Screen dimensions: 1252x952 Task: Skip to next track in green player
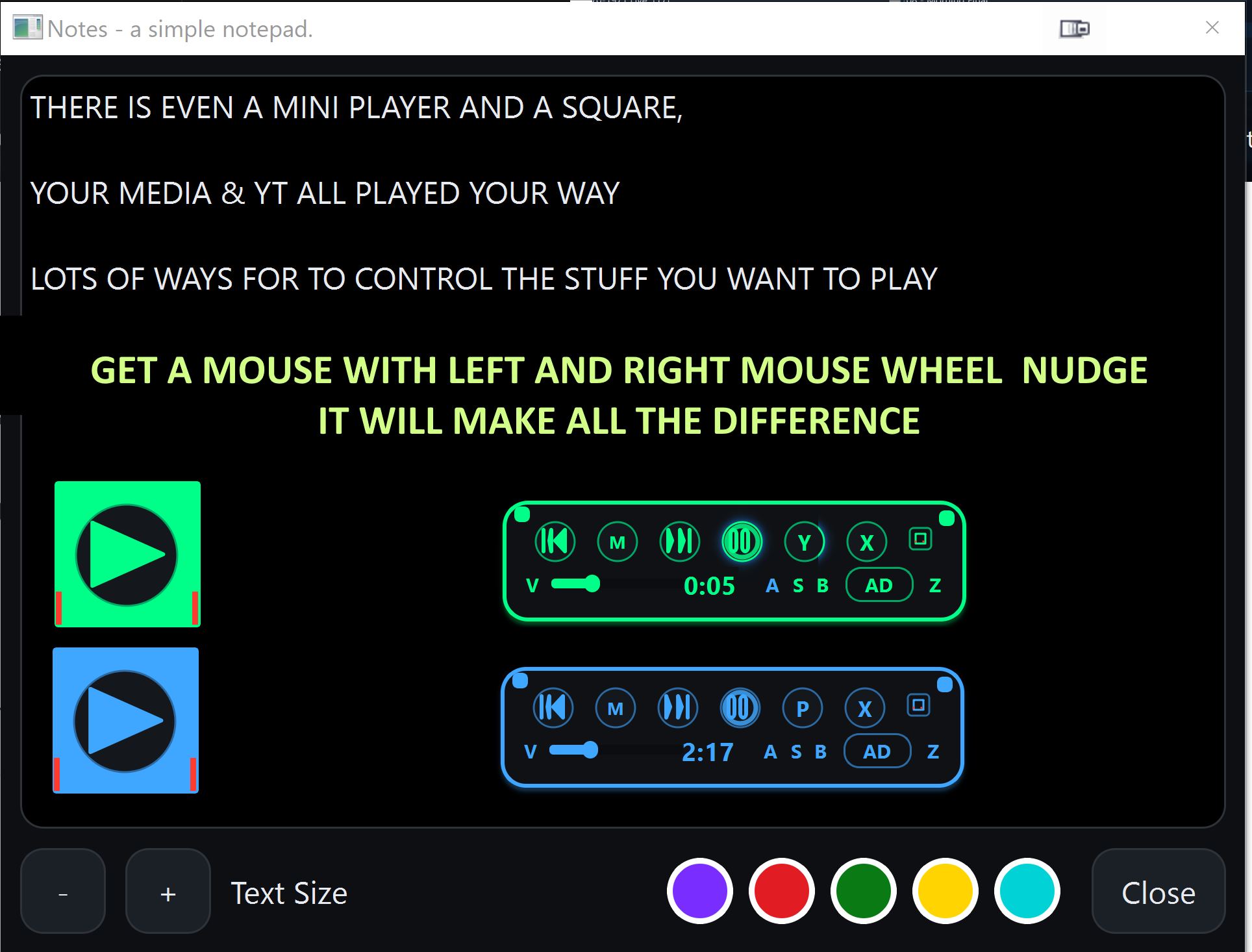679,541
